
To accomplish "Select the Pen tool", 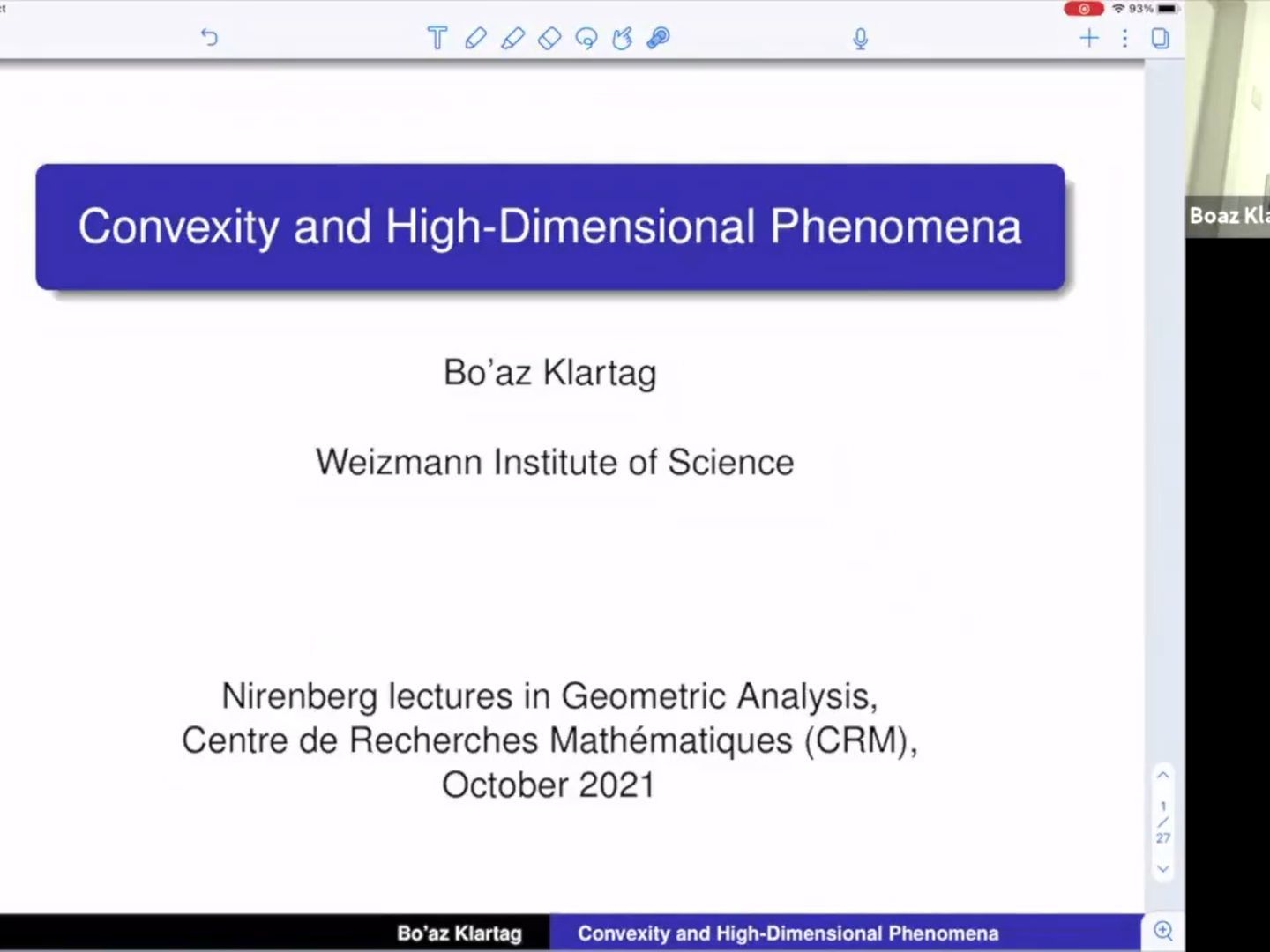I will click(x=475, y=38).
